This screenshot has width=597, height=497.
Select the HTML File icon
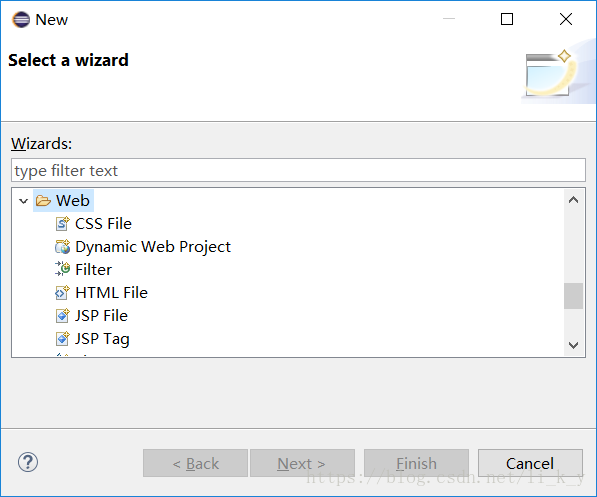[62, 292]
